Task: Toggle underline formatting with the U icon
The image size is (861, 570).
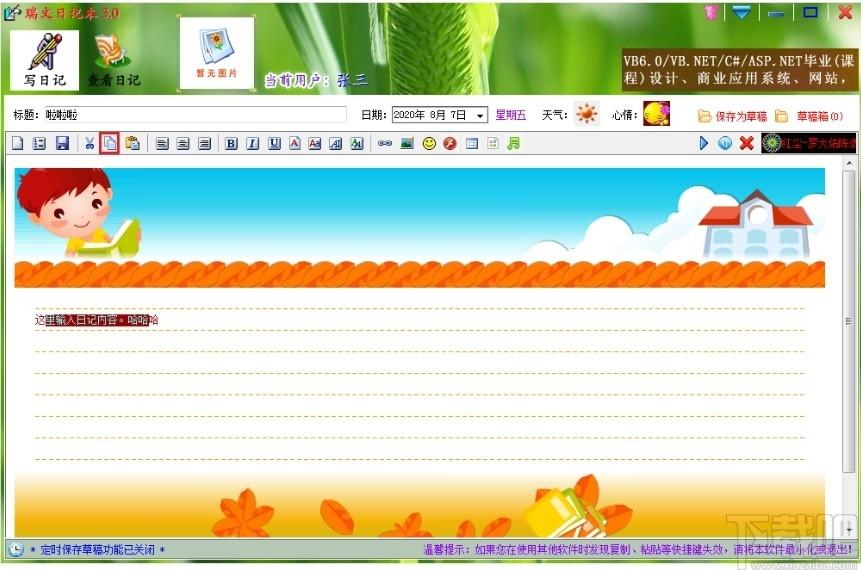Action: pyautogui.click(x=274, y=143)
